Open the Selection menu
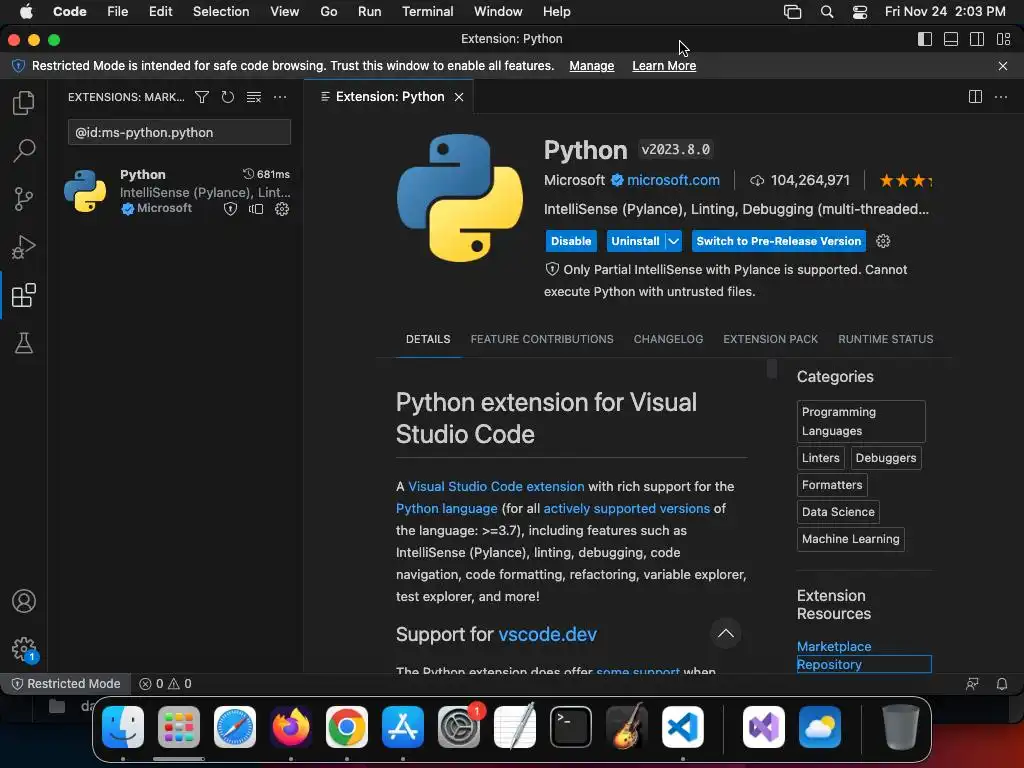This screenshot has width=1024, height=768. [221, 12]
